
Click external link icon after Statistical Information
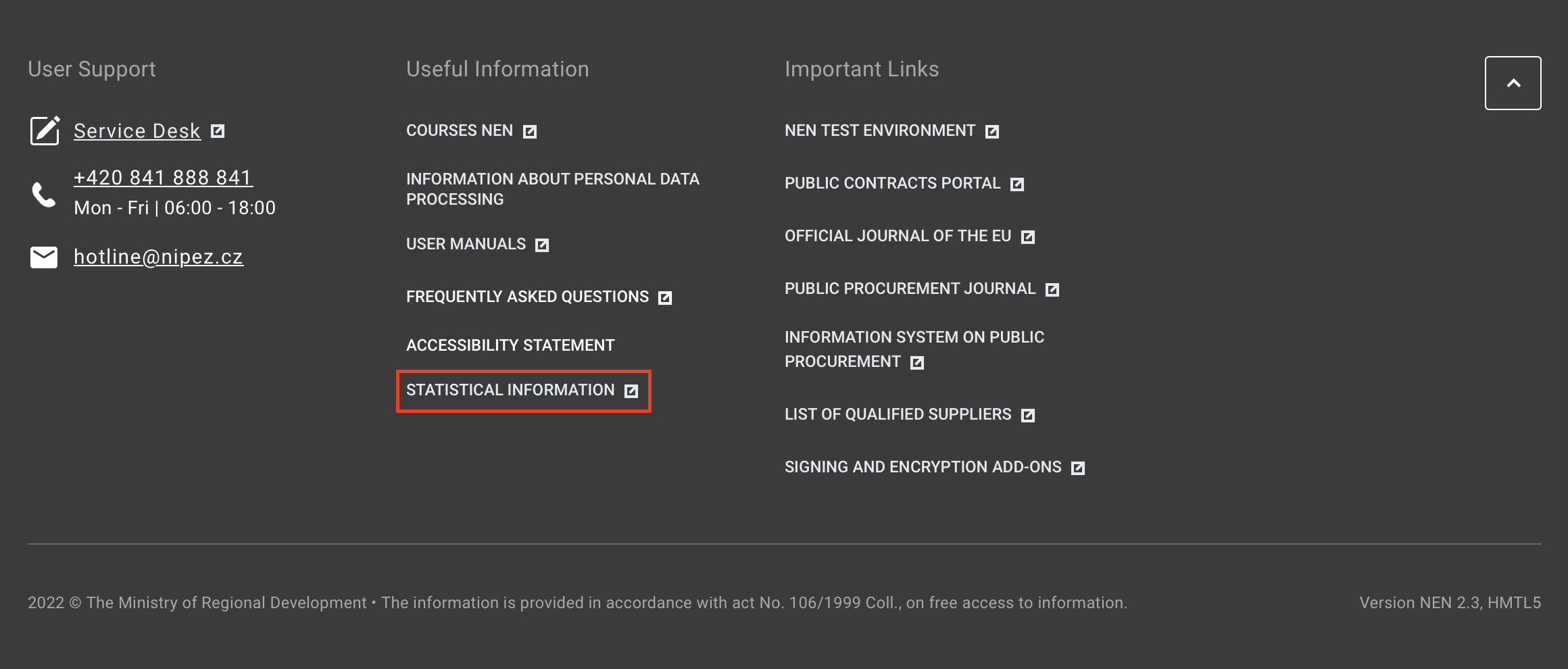pyautogui.click(x=631, y=391)
